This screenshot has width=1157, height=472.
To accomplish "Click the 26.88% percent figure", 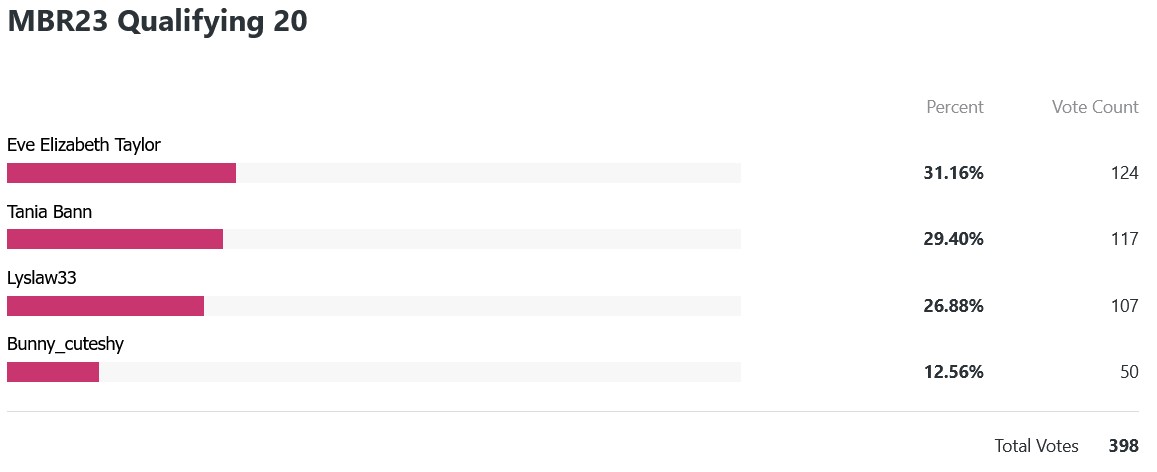I will pyautogui.click(x=953, y=306).
